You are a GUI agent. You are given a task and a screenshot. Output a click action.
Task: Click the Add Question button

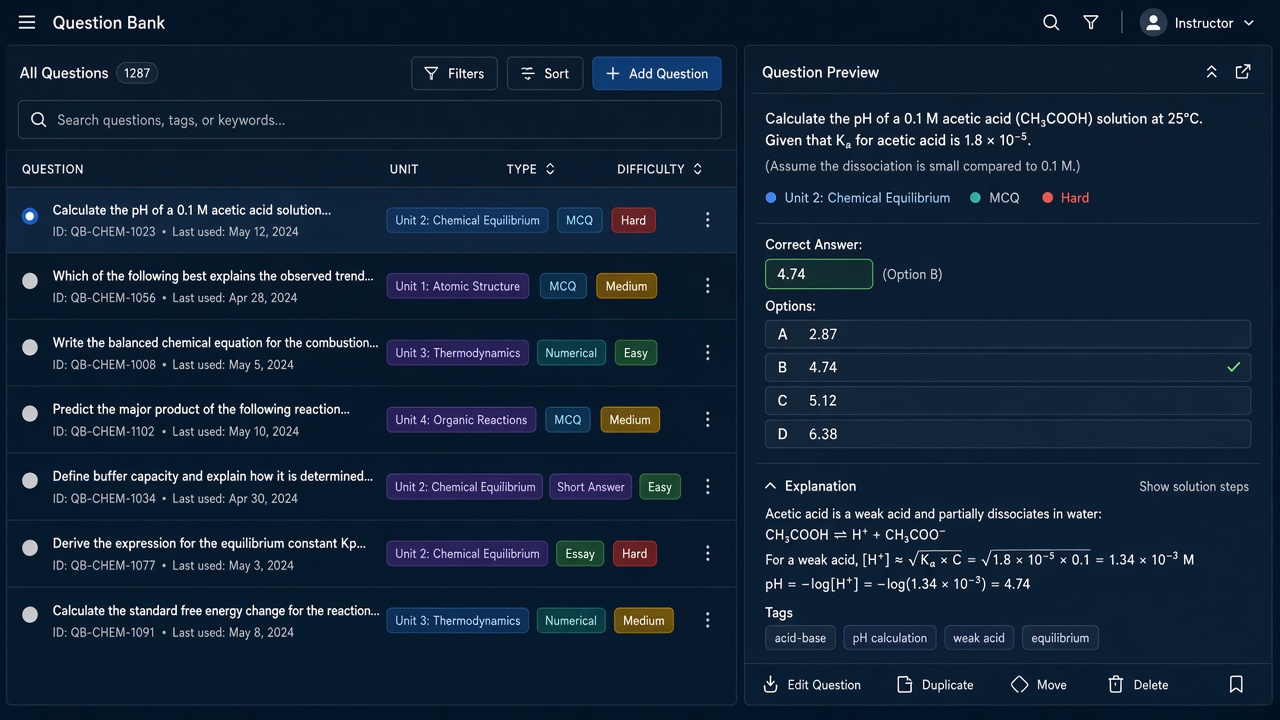pyautogui.click(x=657, y=73)
